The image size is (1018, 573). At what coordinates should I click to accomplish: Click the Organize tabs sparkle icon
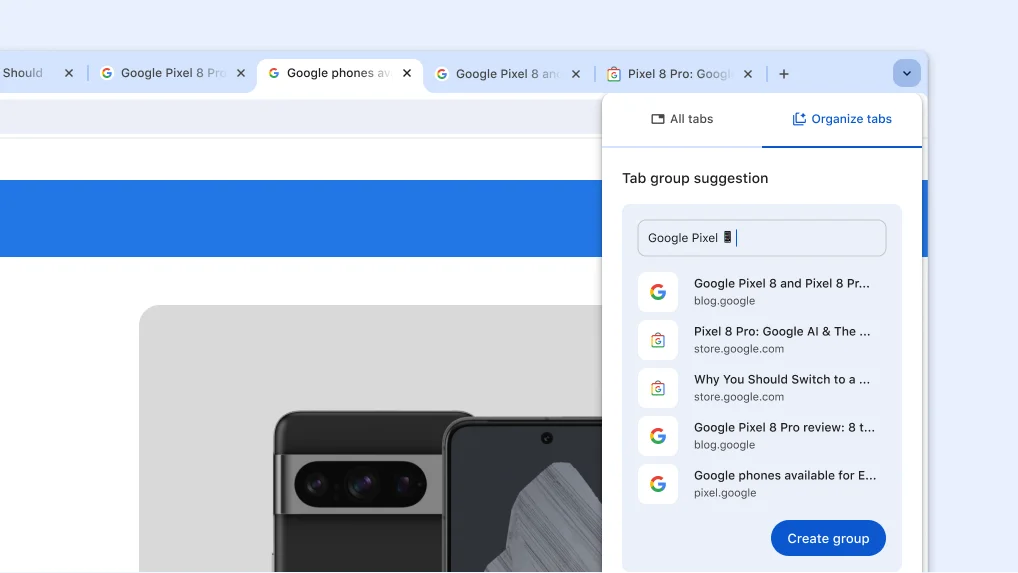click(799, 119)
